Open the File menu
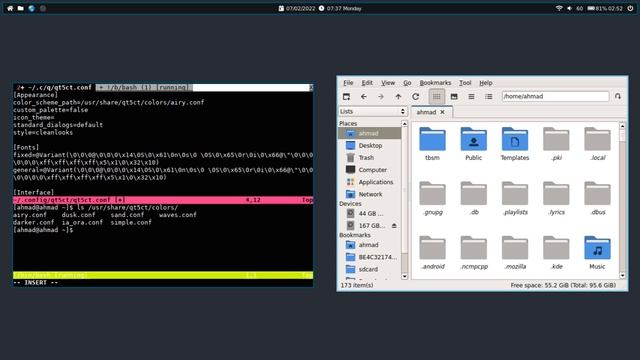 (348, 83)
